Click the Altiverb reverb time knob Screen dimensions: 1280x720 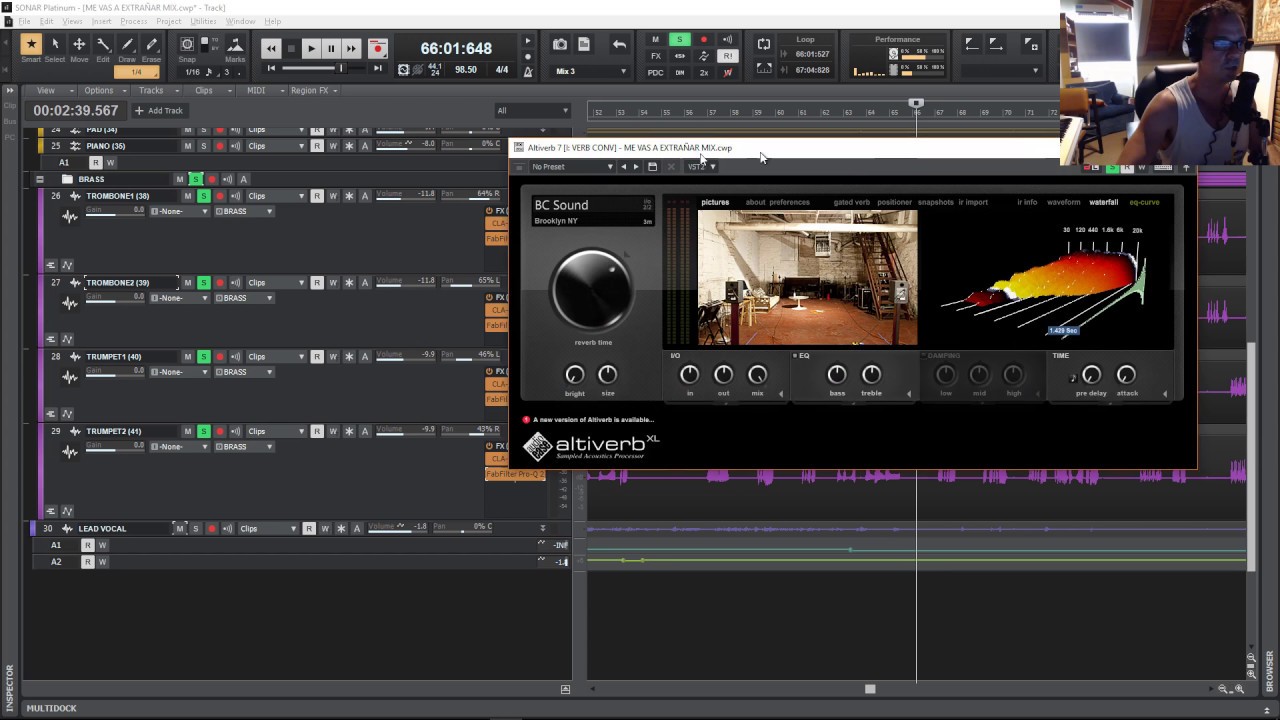pos(592,290)
